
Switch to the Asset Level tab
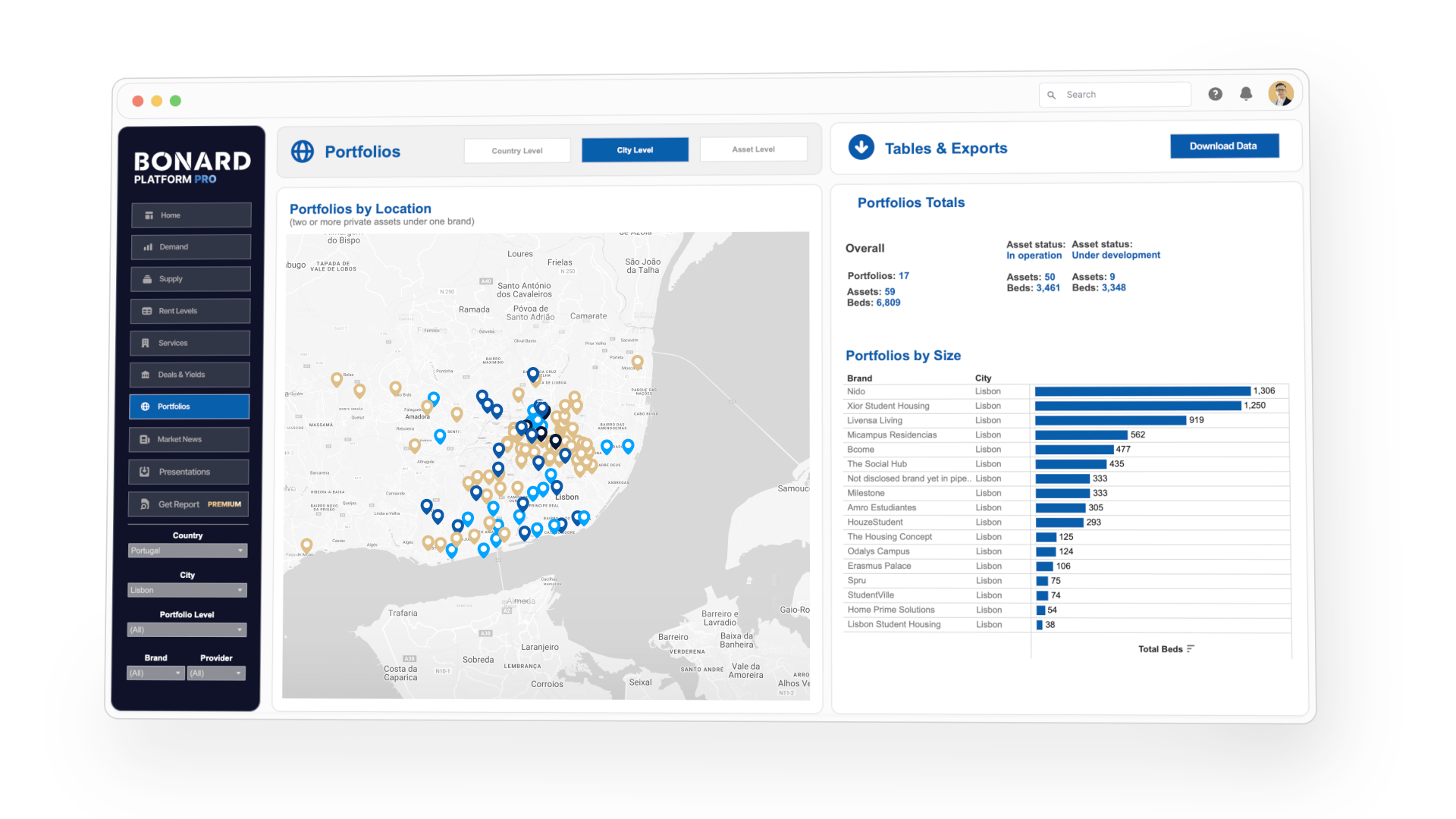pos(753,149)
